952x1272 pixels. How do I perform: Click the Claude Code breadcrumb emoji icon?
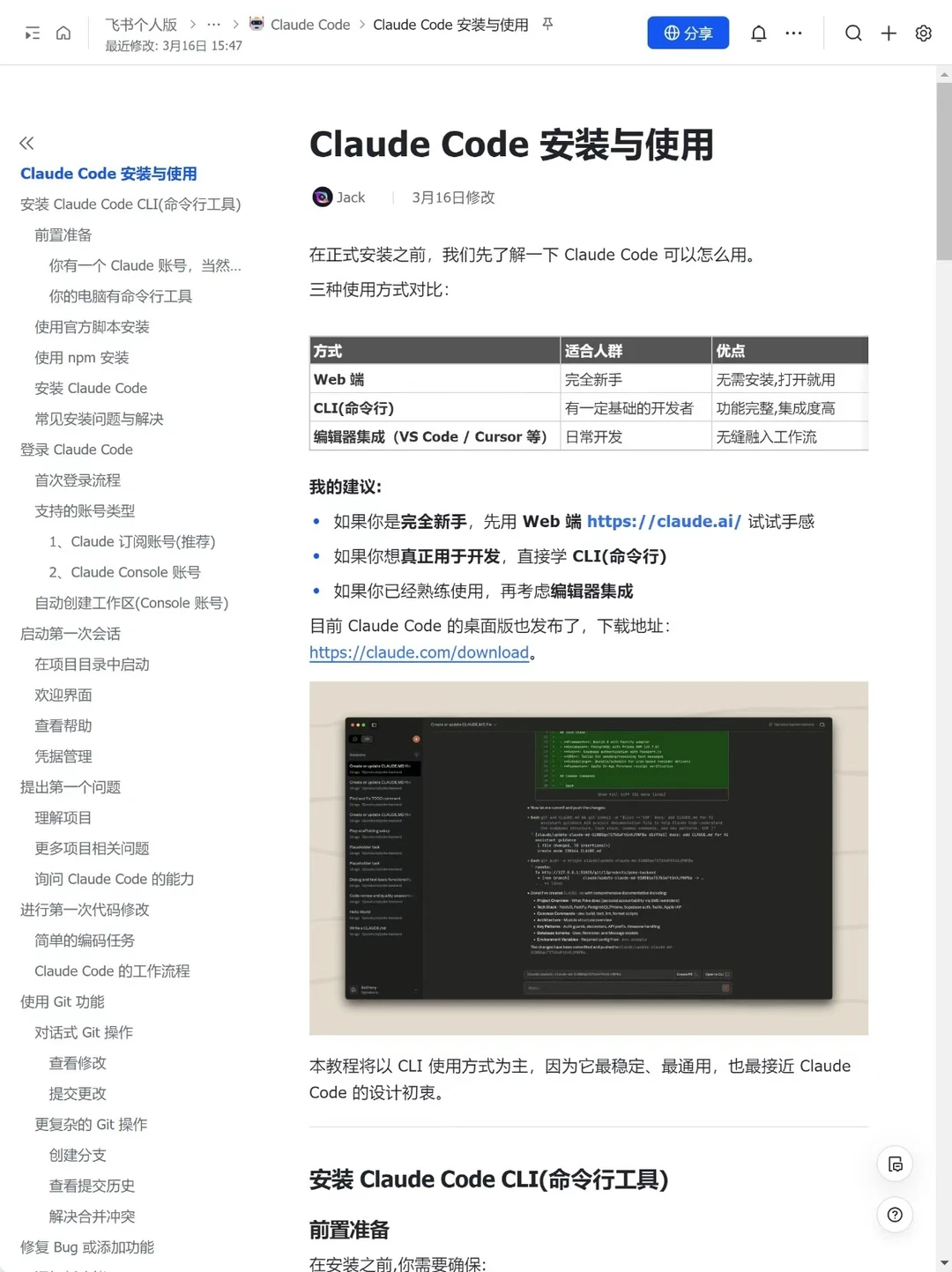click(257, 24)
